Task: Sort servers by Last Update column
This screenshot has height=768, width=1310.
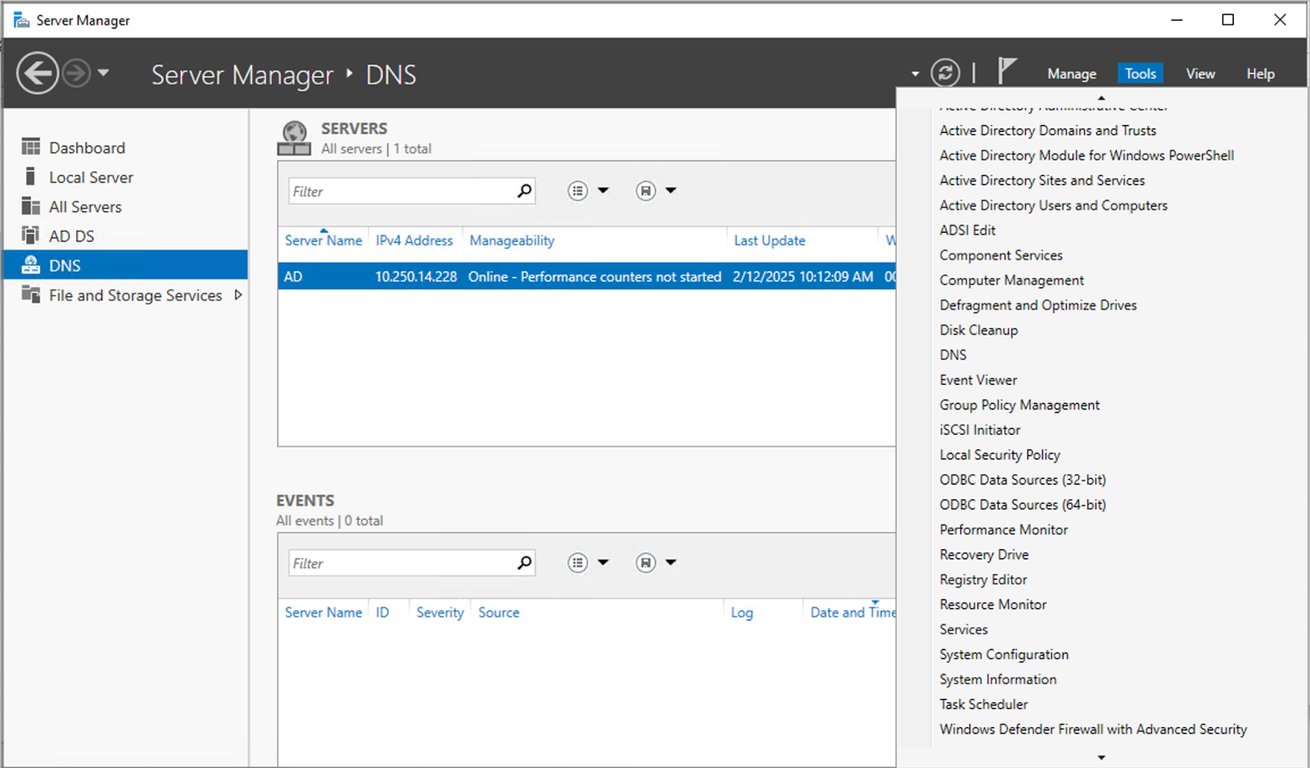Action: click(x=769, y=240)
